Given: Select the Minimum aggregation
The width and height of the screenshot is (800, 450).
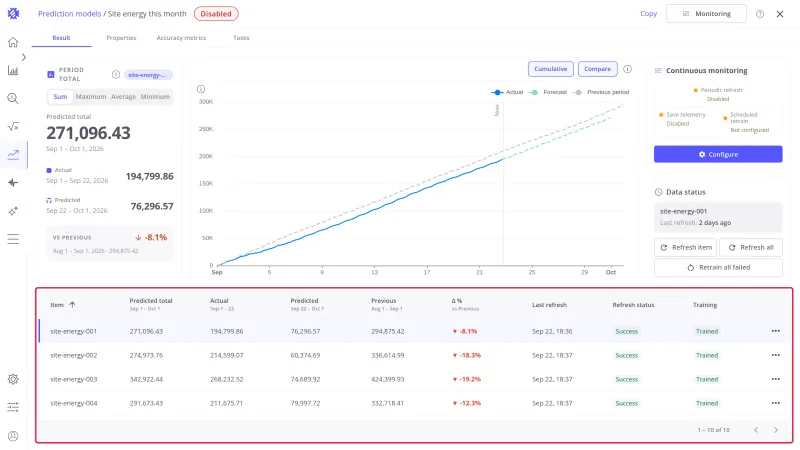Looking at the screenshot, I should coord(155,96).
